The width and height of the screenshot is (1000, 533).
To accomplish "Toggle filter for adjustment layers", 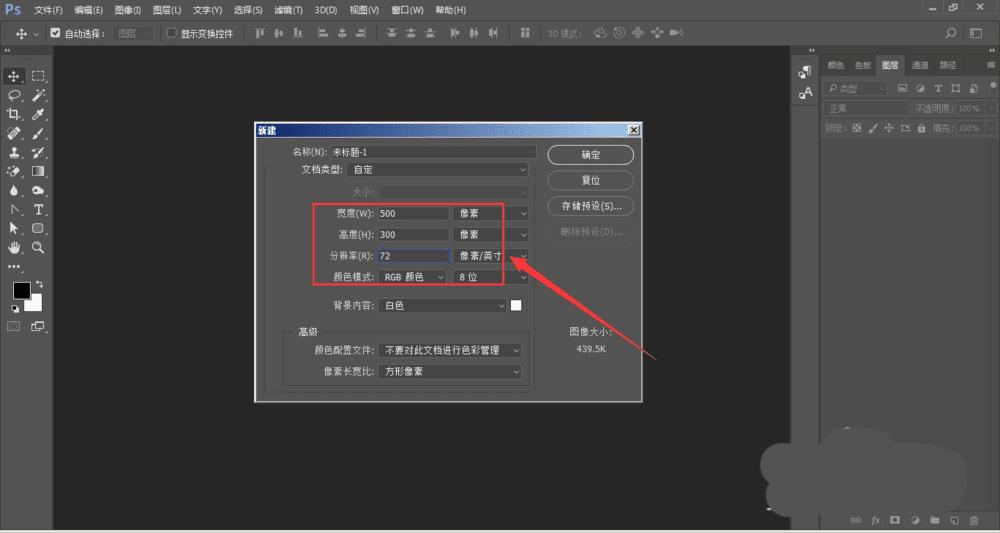I will [x=920, y=89].
